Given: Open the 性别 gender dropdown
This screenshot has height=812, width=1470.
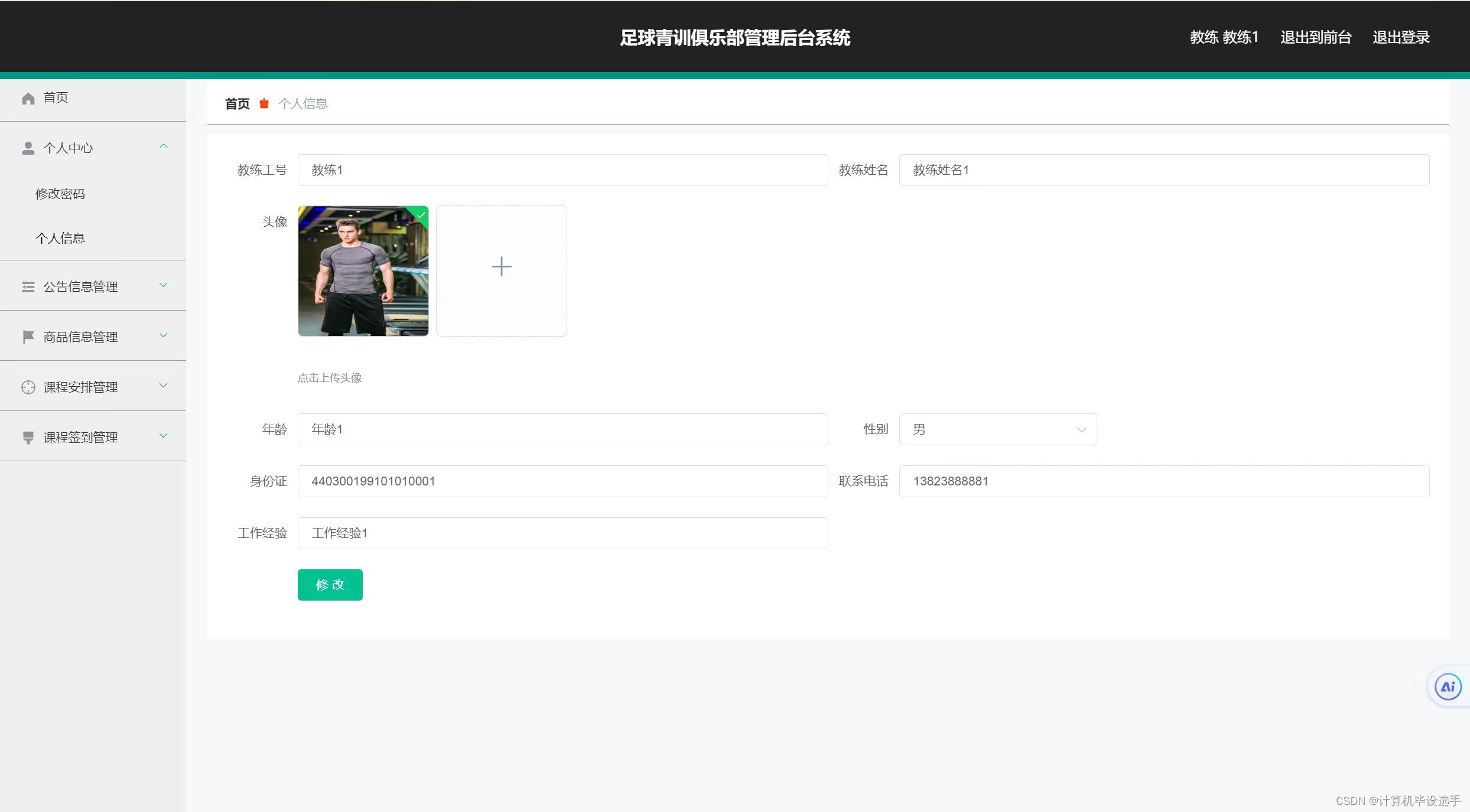Looking at the screenshot, I should coord(997,429).
